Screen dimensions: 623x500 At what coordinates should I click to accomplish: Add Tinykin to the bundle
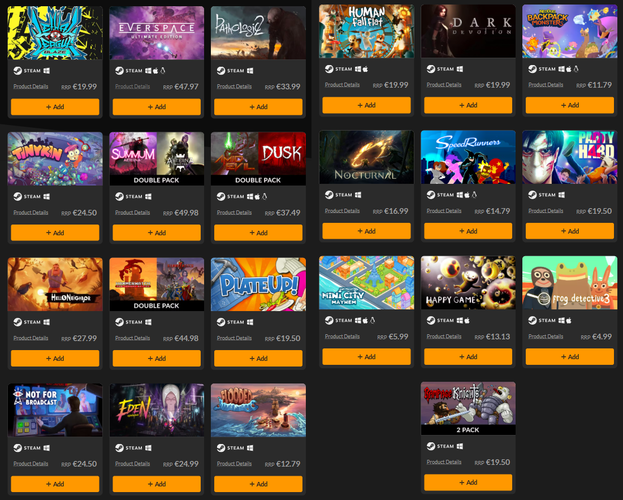tap(55, 233)
